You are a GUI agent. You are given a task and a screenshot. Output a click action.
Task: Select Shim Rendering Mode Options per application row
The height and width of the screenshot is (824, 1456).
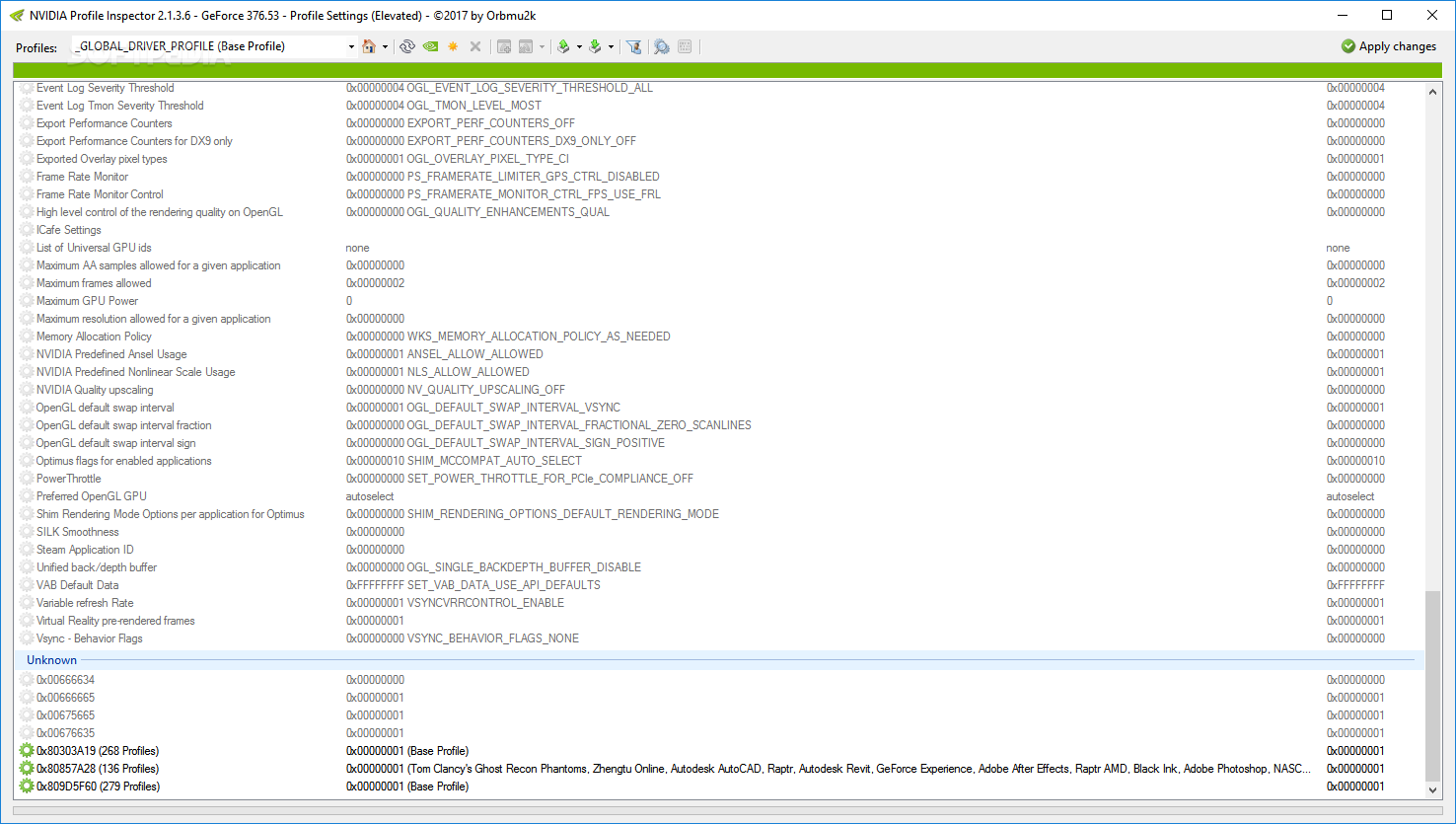[719, 514]
